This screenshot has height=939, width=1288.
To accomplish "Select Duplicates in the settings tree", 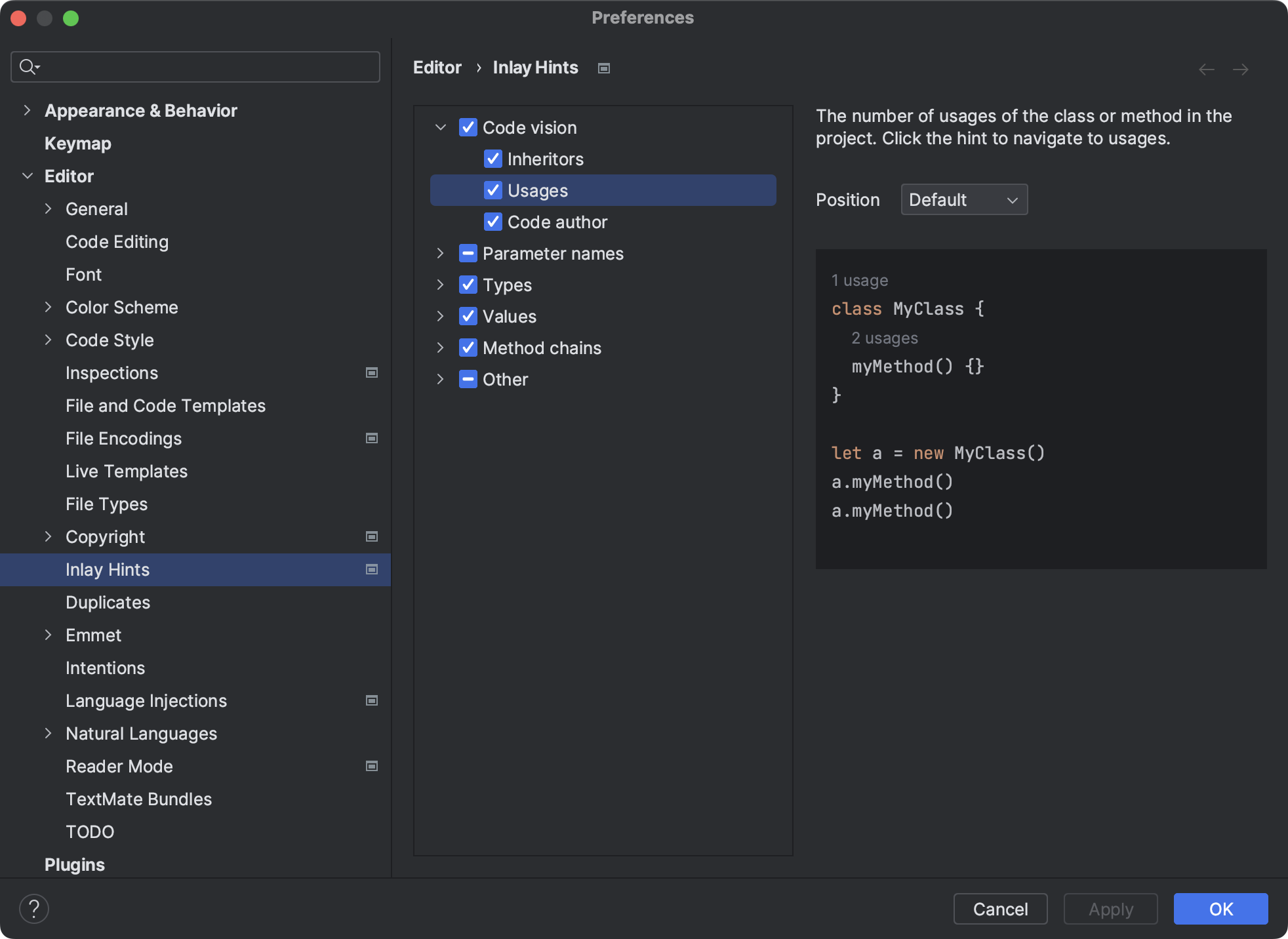I will point(108,602).
